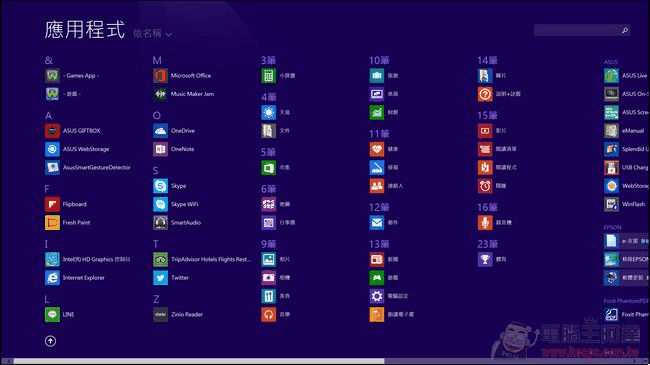Open the Sports app trophy icon
650x365 pixels.
point(485,259)
